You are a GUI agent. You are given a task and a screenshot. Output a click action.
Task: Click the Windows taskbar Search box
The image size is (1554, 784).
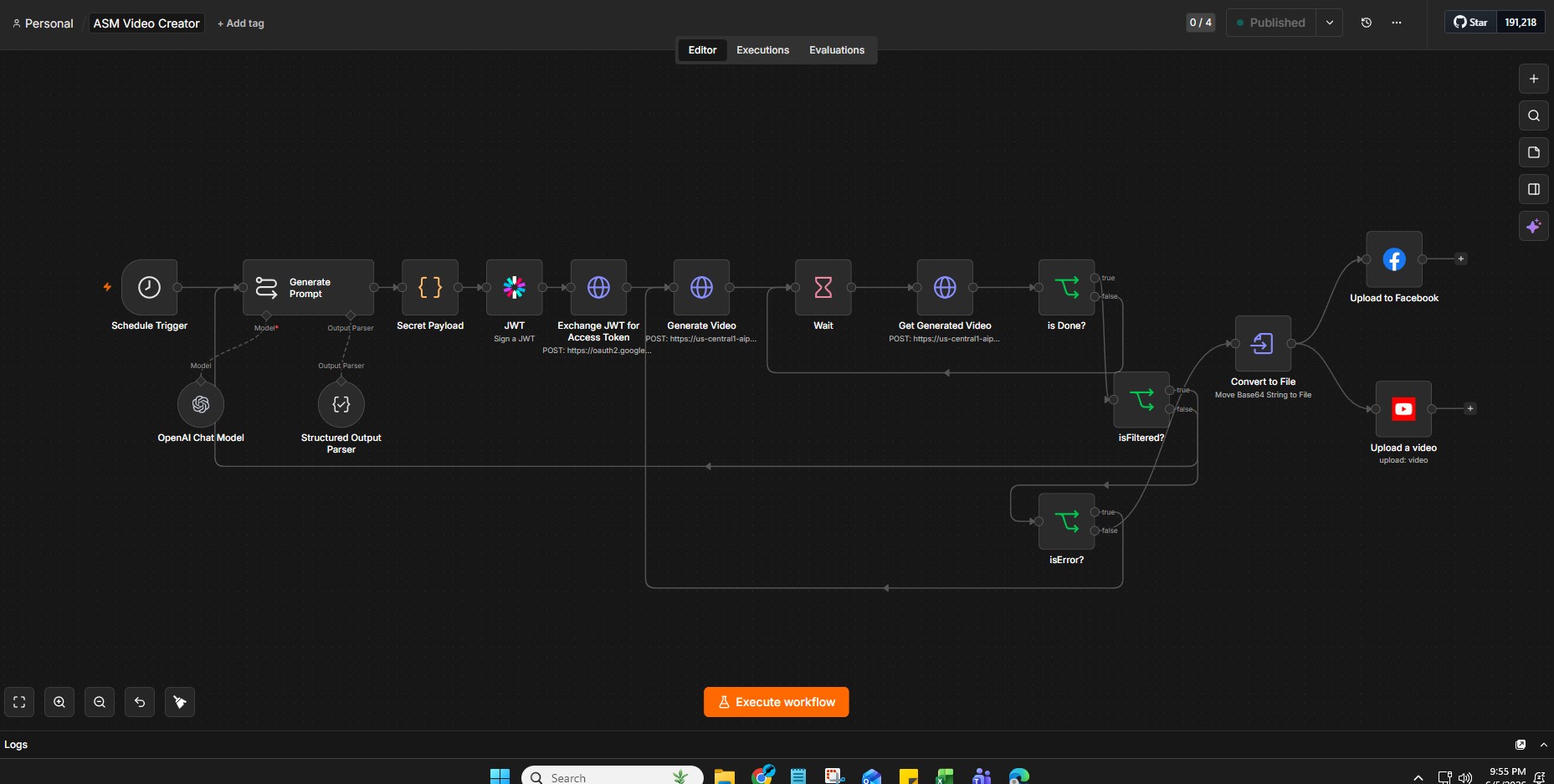613,776
